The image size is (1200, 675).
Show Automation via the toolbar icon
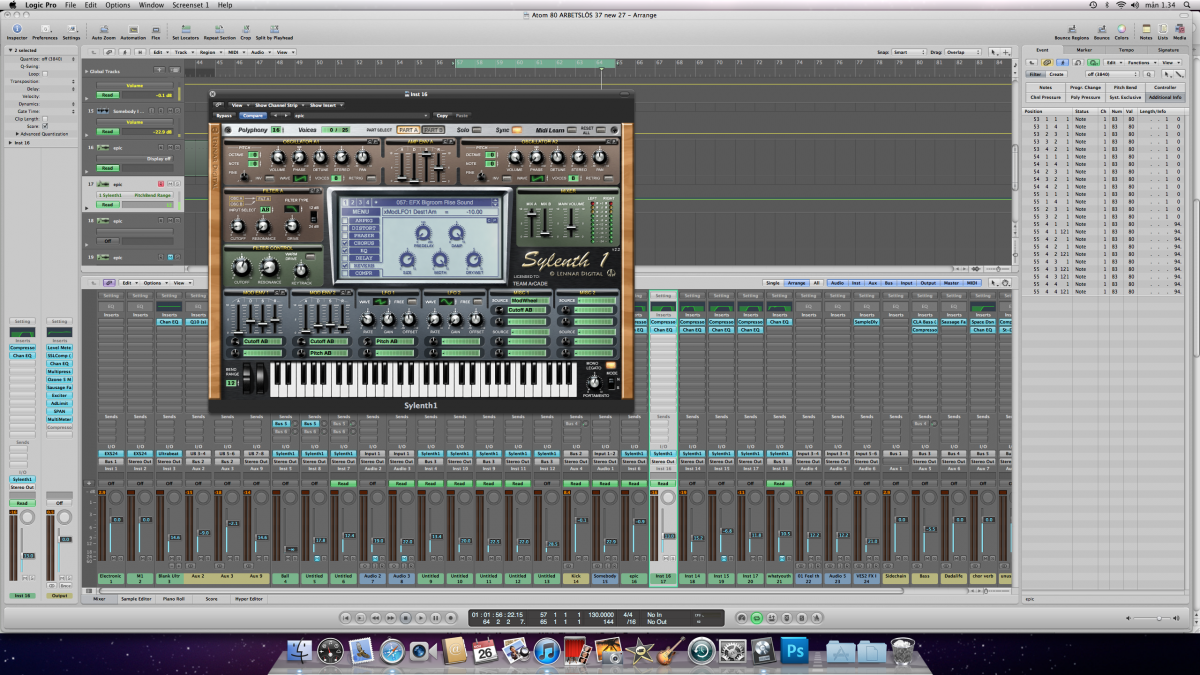pos(134,32)
